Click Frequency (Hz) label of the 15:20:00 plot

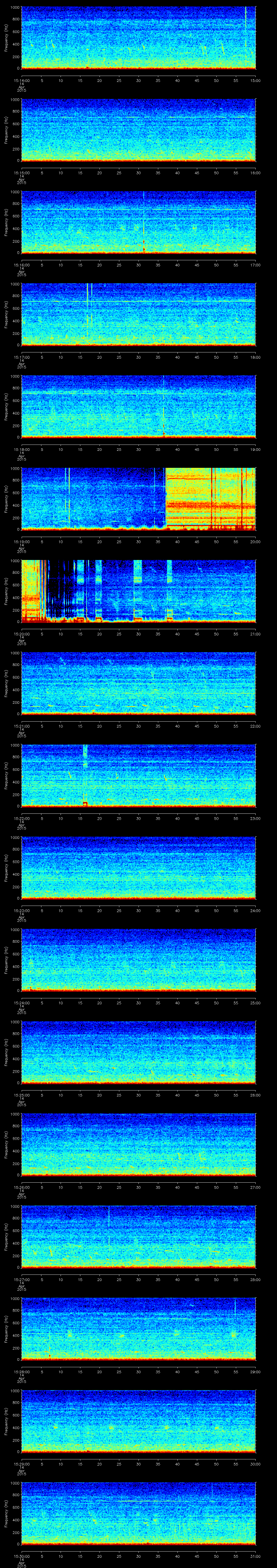(6, 591)
